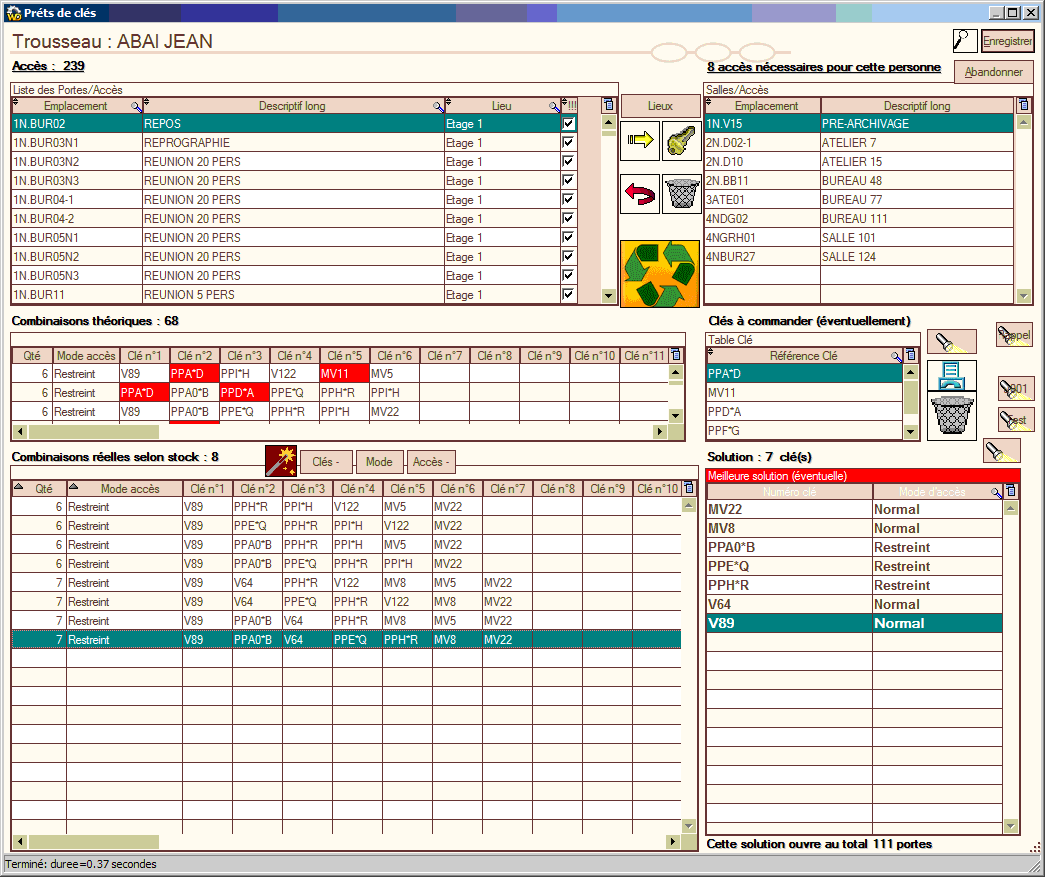Select PRE-ARCHIVAGE row 1N.V15
The width and height of the screenshot is (1045, 877).
click(x=859, y=123)
